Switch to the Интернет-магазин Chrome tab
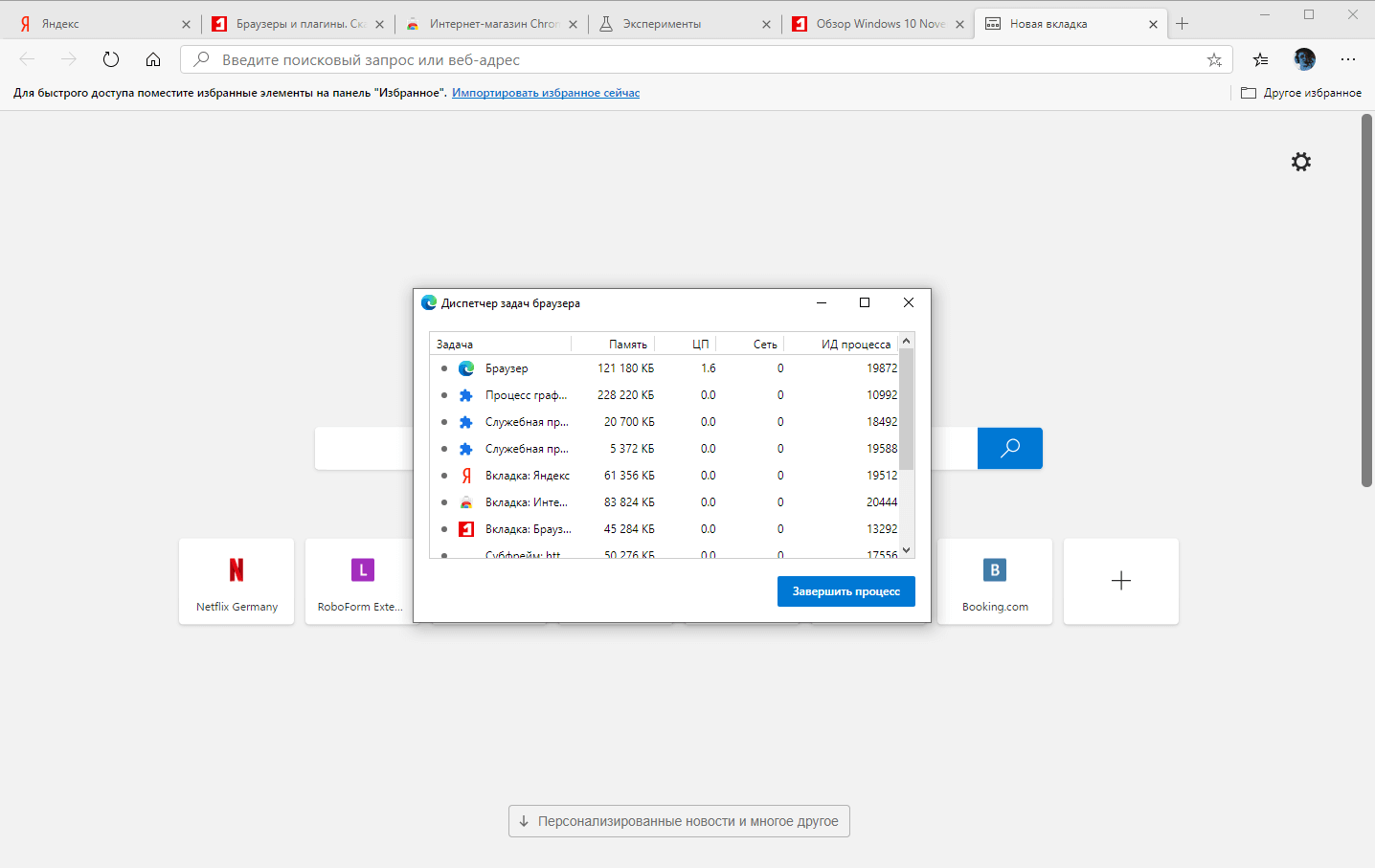1375x868 pixels. [x=490, y=24]
